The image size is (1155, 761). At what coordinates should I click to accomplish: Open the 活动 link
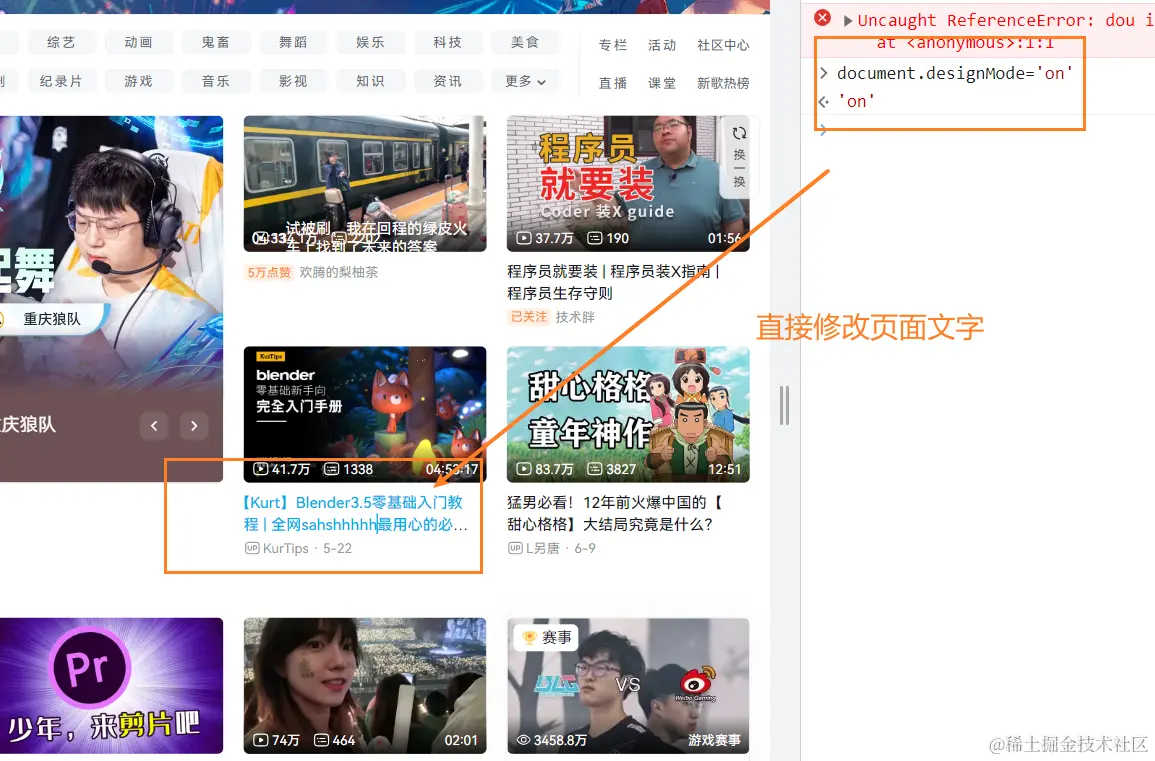click(662, 45)
